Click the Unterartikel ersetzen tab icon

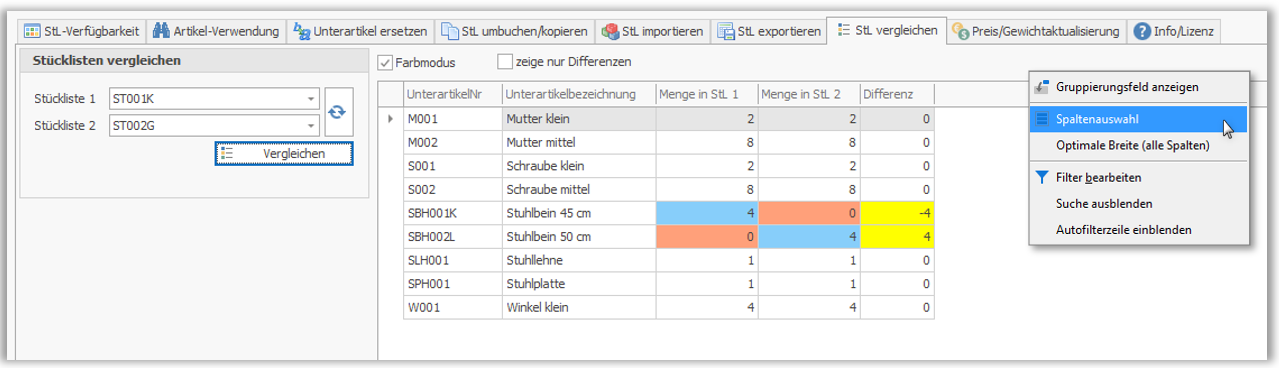pos(302,31)
